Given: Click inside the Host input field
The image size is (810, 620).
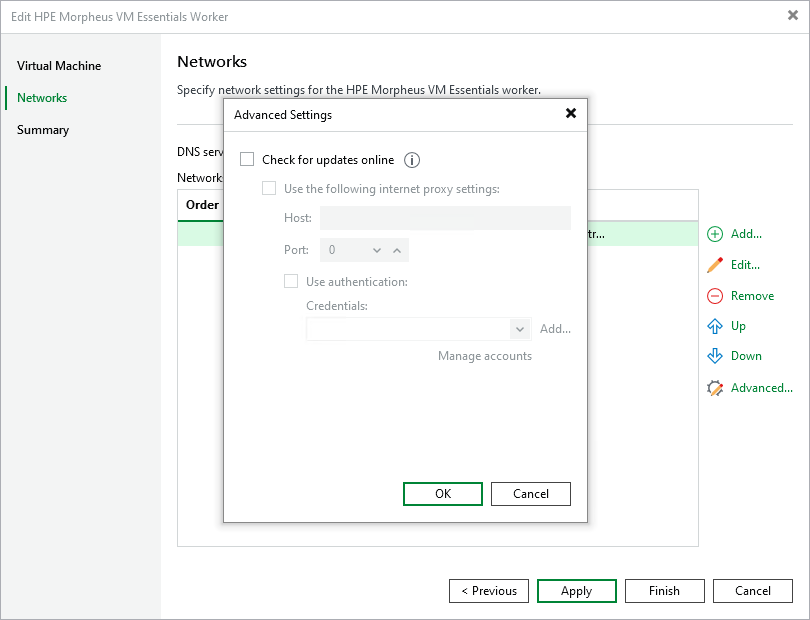Looking at the screenshot, I should 445,218.
